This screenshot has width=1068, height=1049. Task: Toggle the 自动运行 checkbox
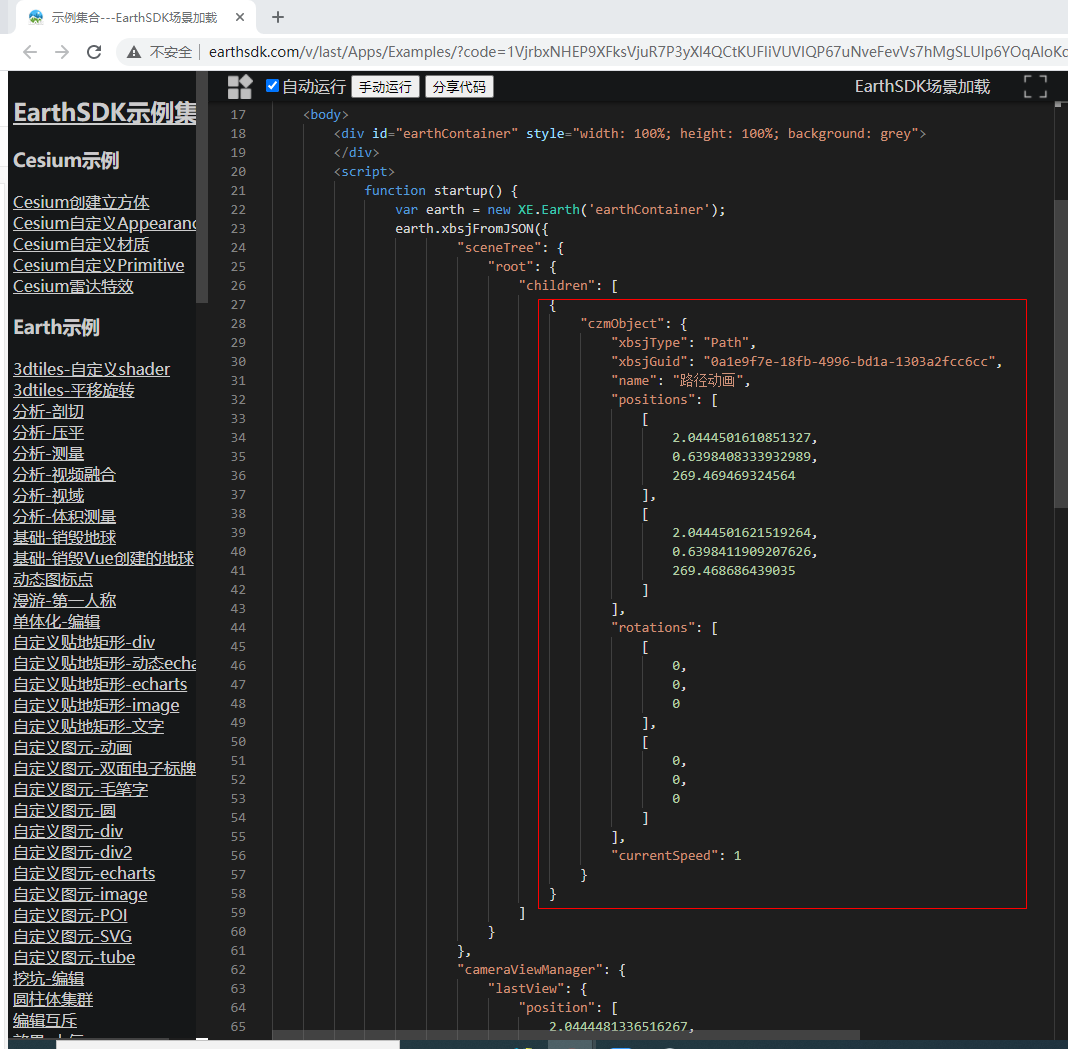(272, 86)
